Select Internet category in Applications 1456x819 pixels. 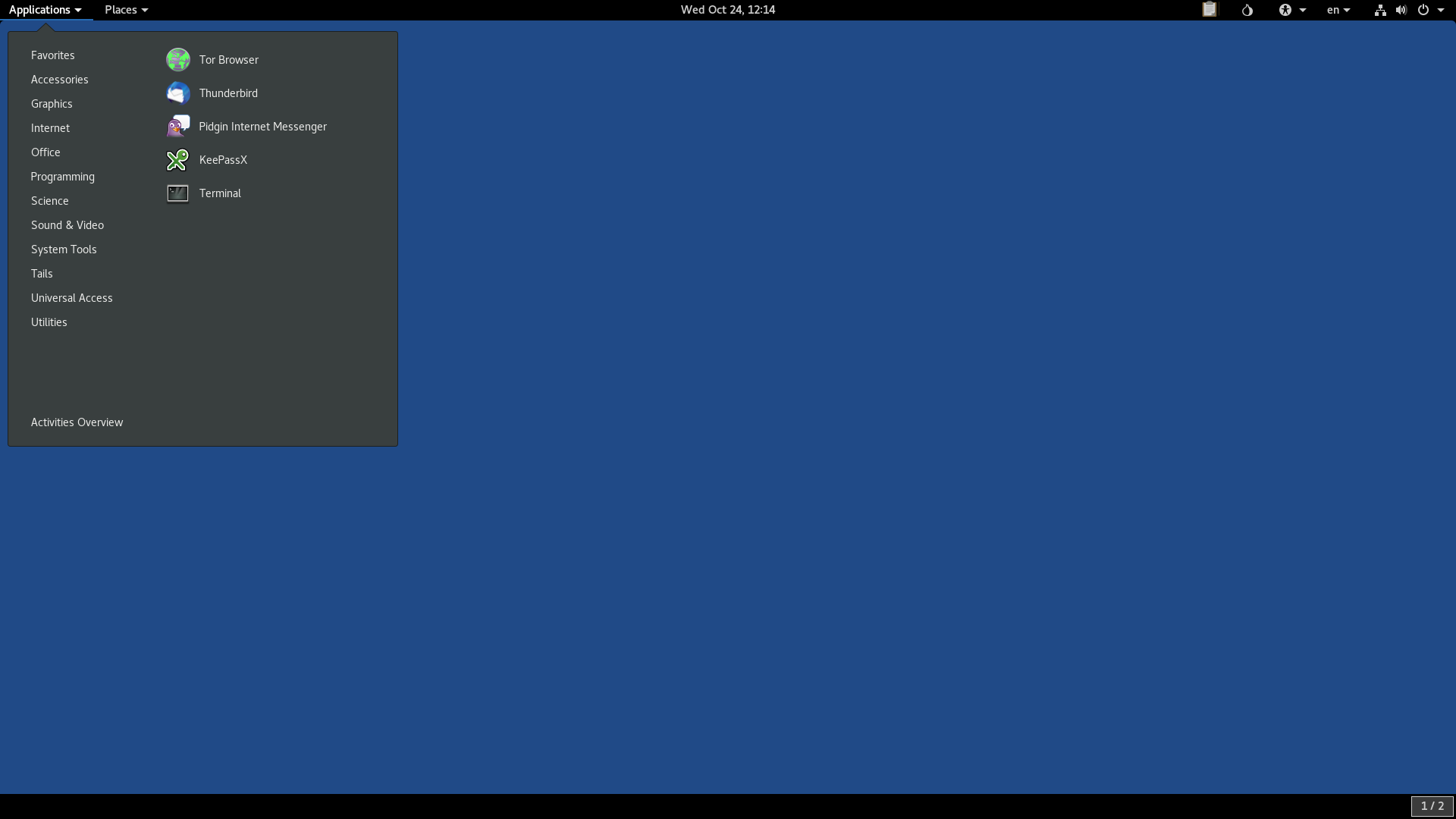(x=50, y=127)
